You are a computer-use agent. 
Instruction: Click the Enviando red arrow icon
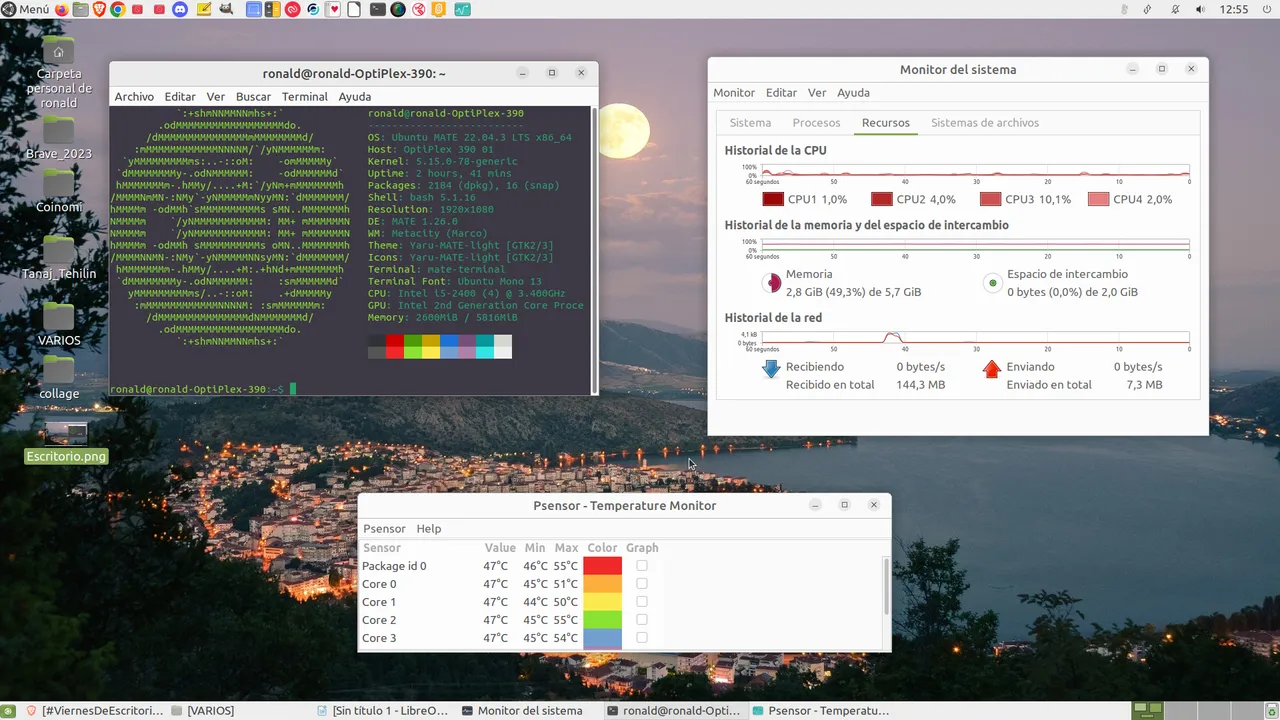click(x=992, y=369)
